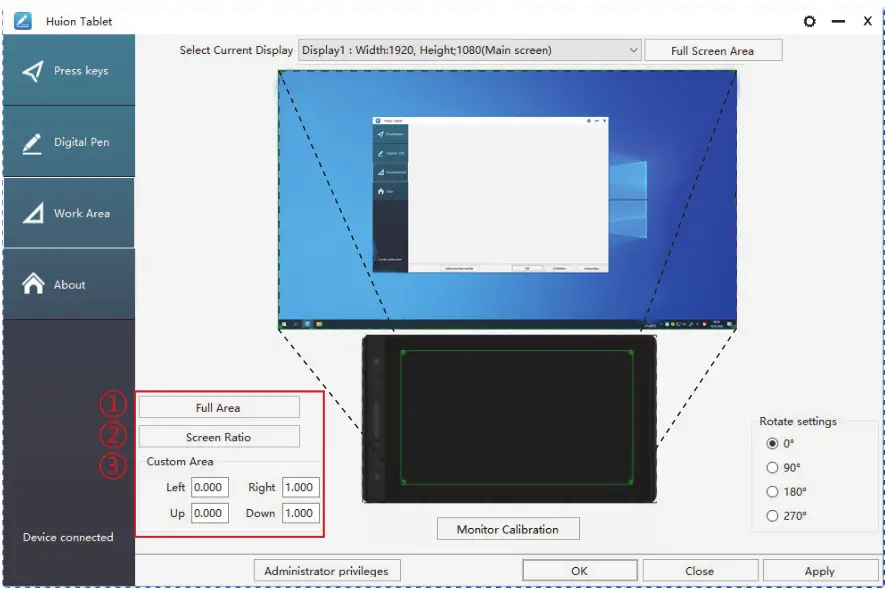Click the Full Screen Area button

tap(714, 50)
